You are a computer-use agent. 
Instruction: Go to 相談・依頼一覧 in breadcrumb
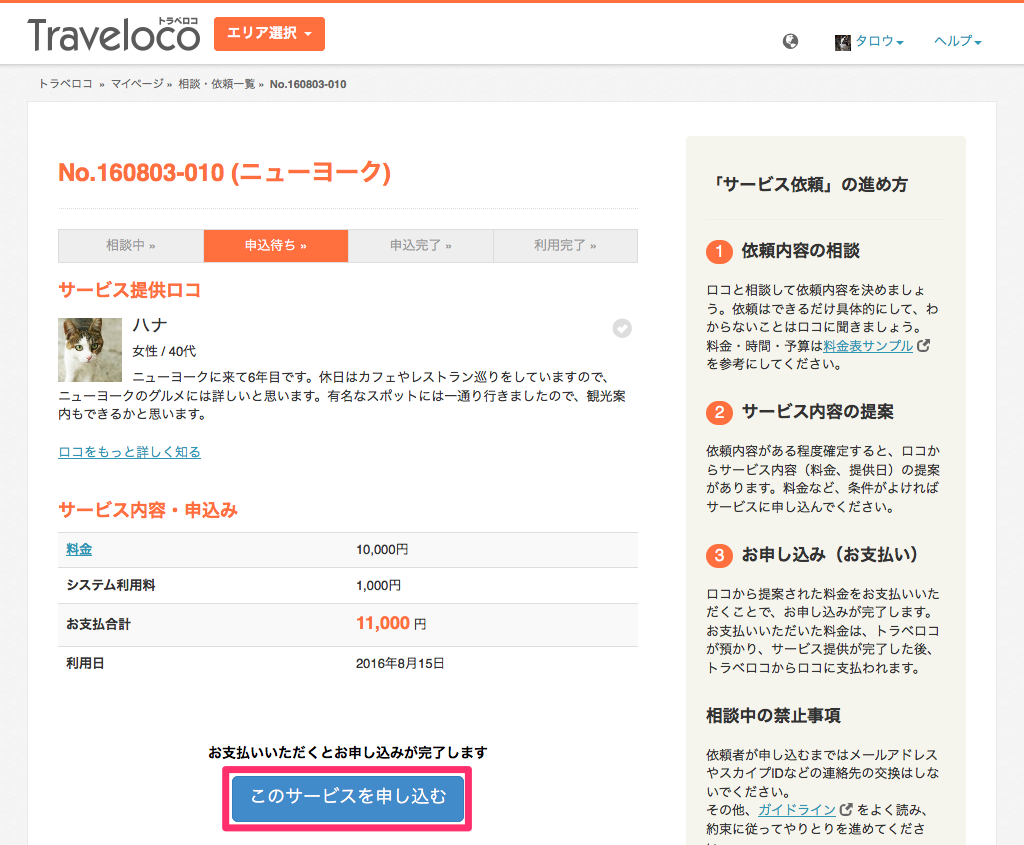pos(217,84)
